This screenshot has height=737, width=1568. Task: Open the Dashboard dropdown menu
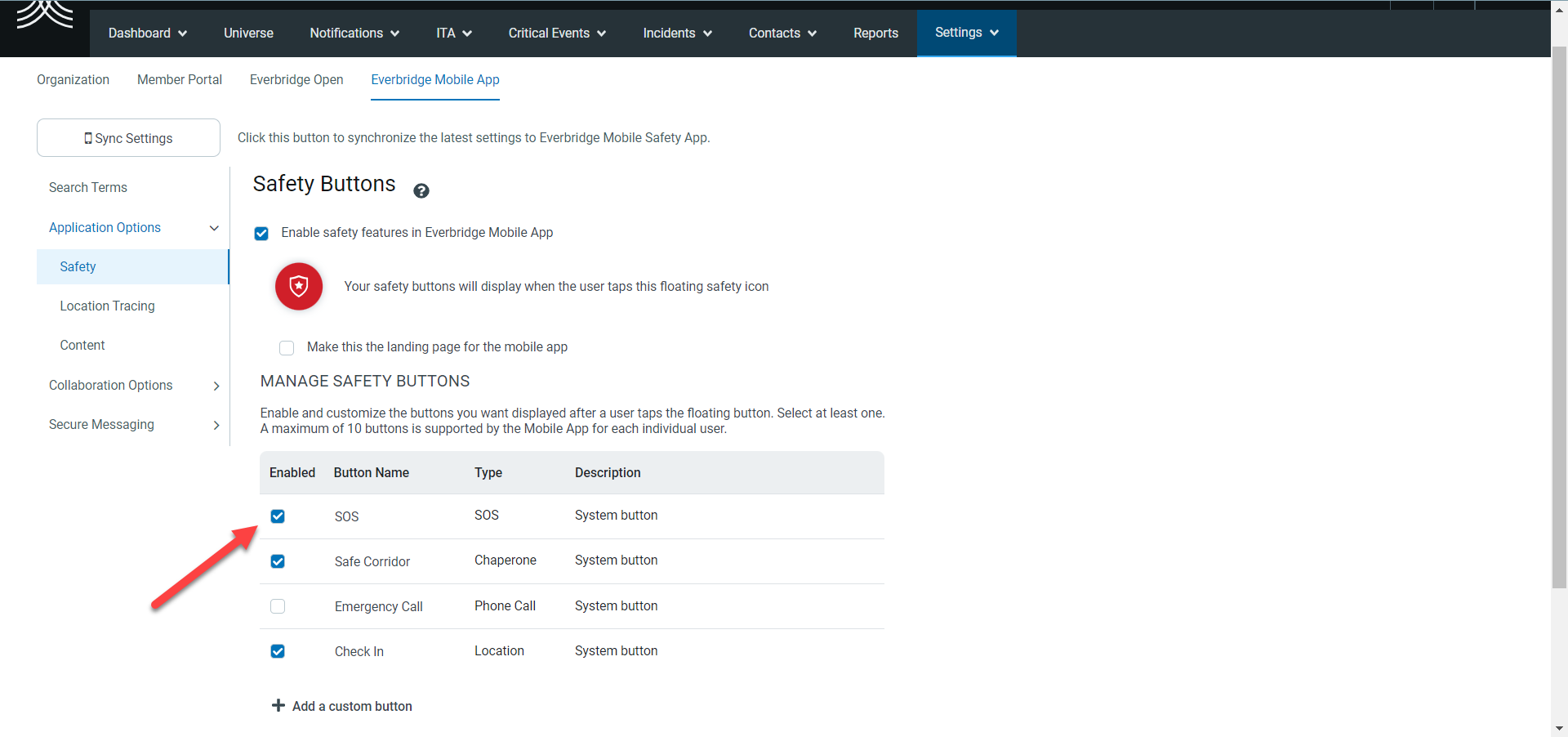(147, 33)
